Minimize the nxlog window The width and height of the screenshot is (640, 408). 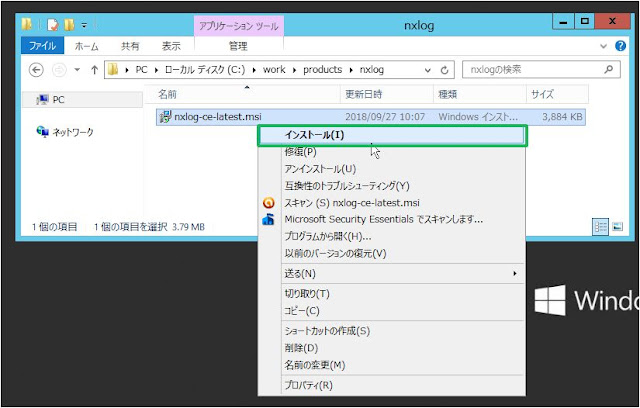coord(563,22)
